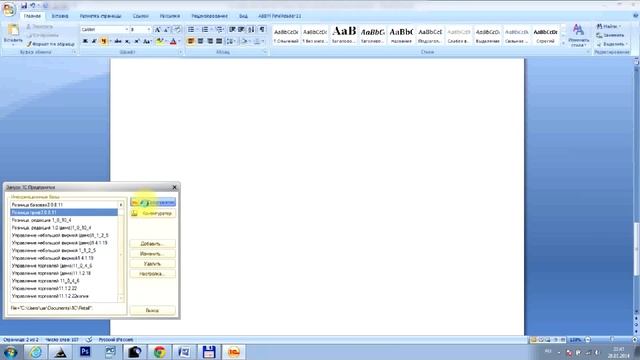
Task: Toggle italic formatting
Action: coord(94,41)
